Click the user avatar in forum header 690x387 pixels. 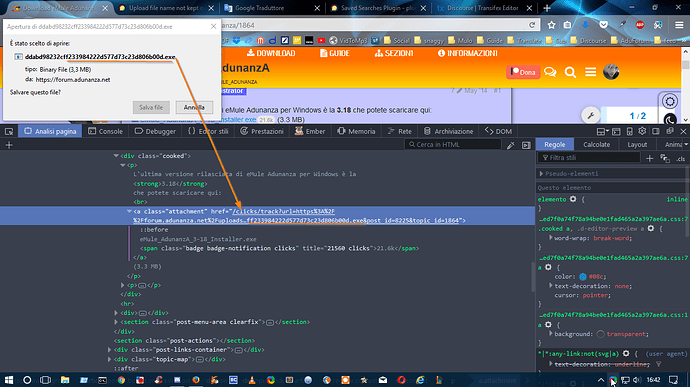tap(611, 72)
